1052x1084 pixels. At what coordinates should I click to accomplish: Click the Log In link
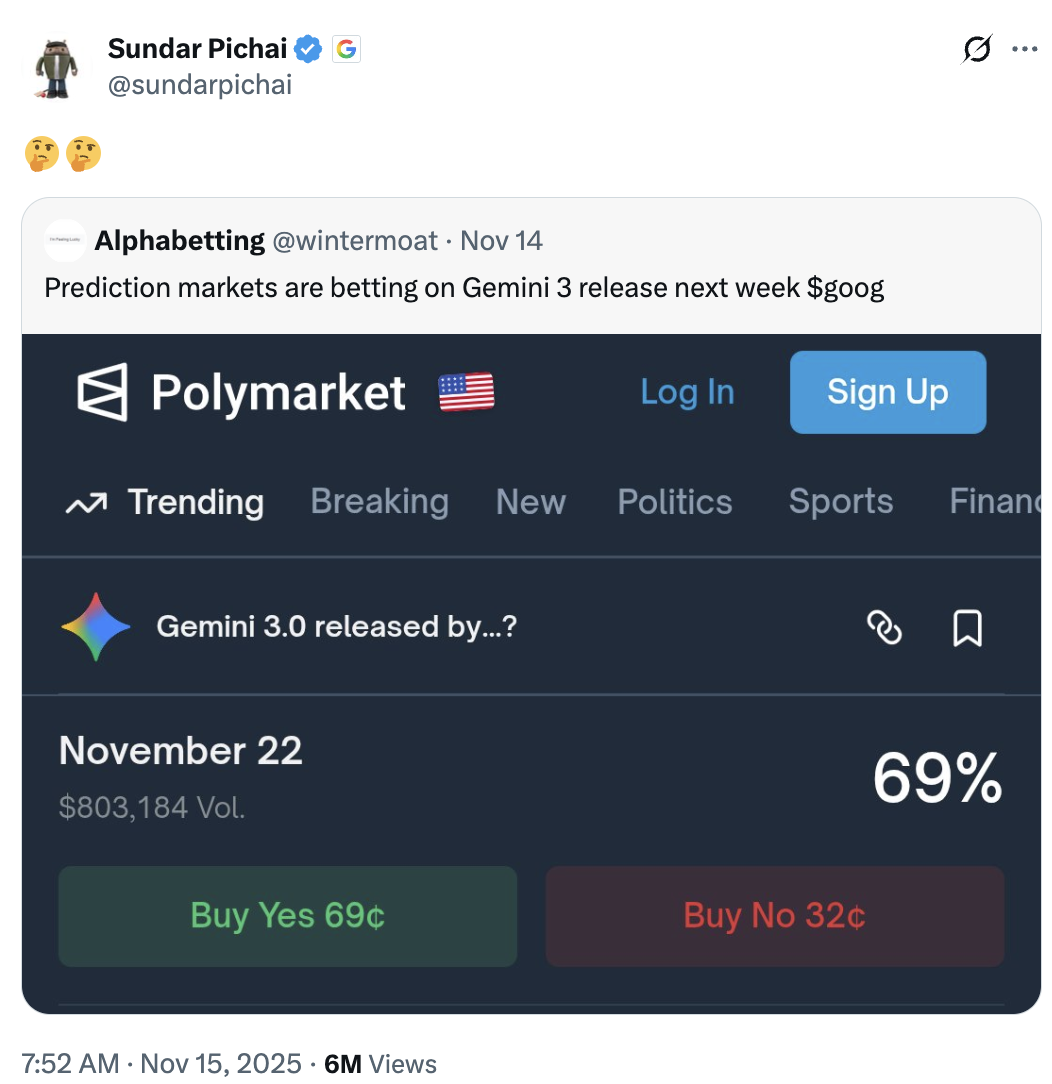(x=687, y=392)
